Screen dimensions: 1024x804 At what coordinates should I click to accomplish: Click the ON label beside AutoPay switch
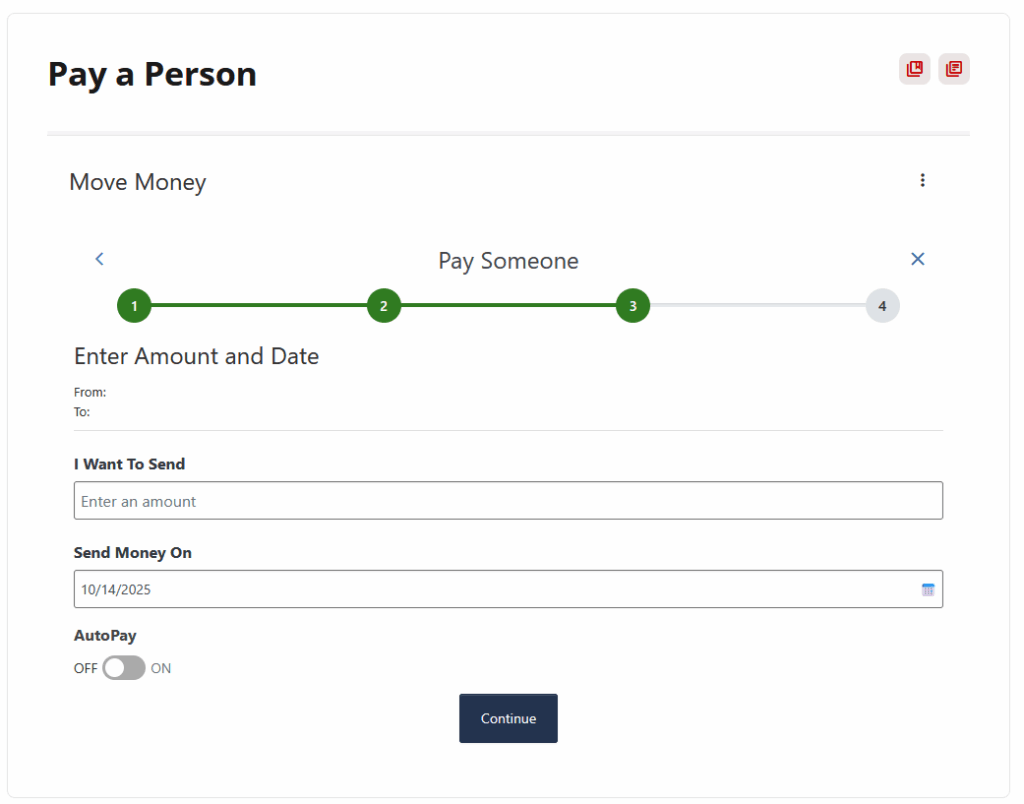pos(161,668)
